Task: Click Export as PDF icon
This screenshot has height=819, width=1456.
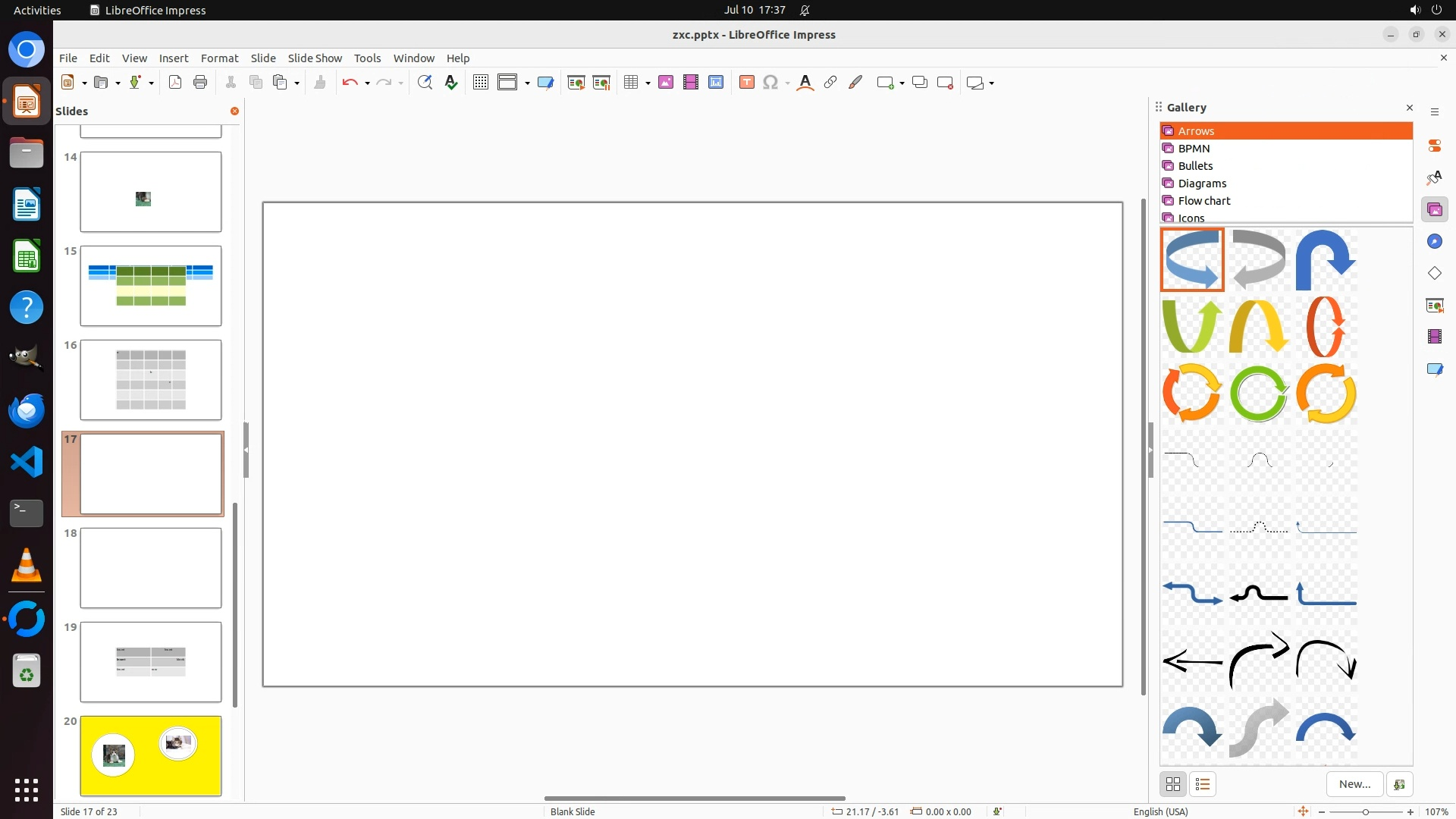Action: pyautogui.click(x=175, y=83)
